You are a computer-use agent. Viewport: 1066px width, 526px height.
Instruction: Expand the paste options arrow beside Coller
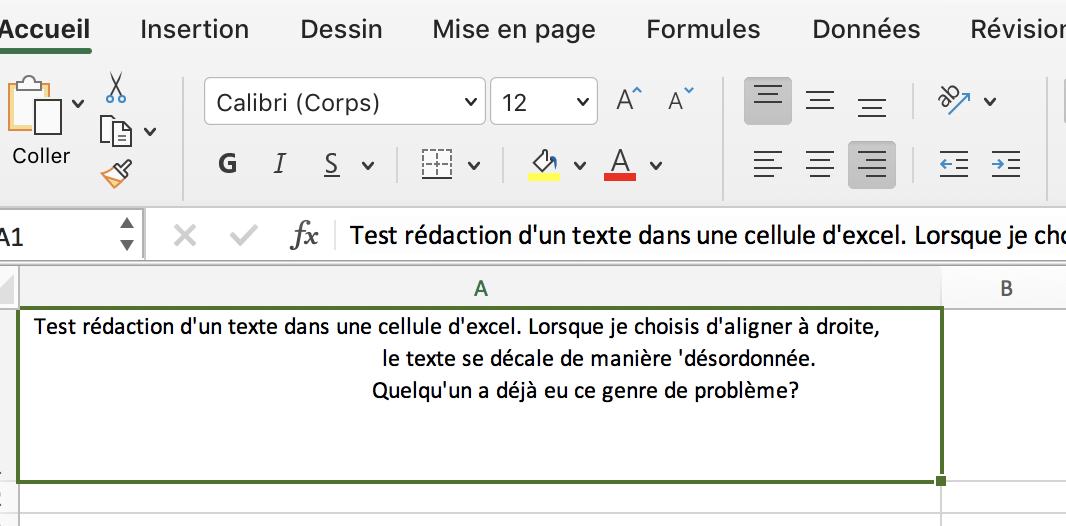pyautogui.click(x=78, y=104)
